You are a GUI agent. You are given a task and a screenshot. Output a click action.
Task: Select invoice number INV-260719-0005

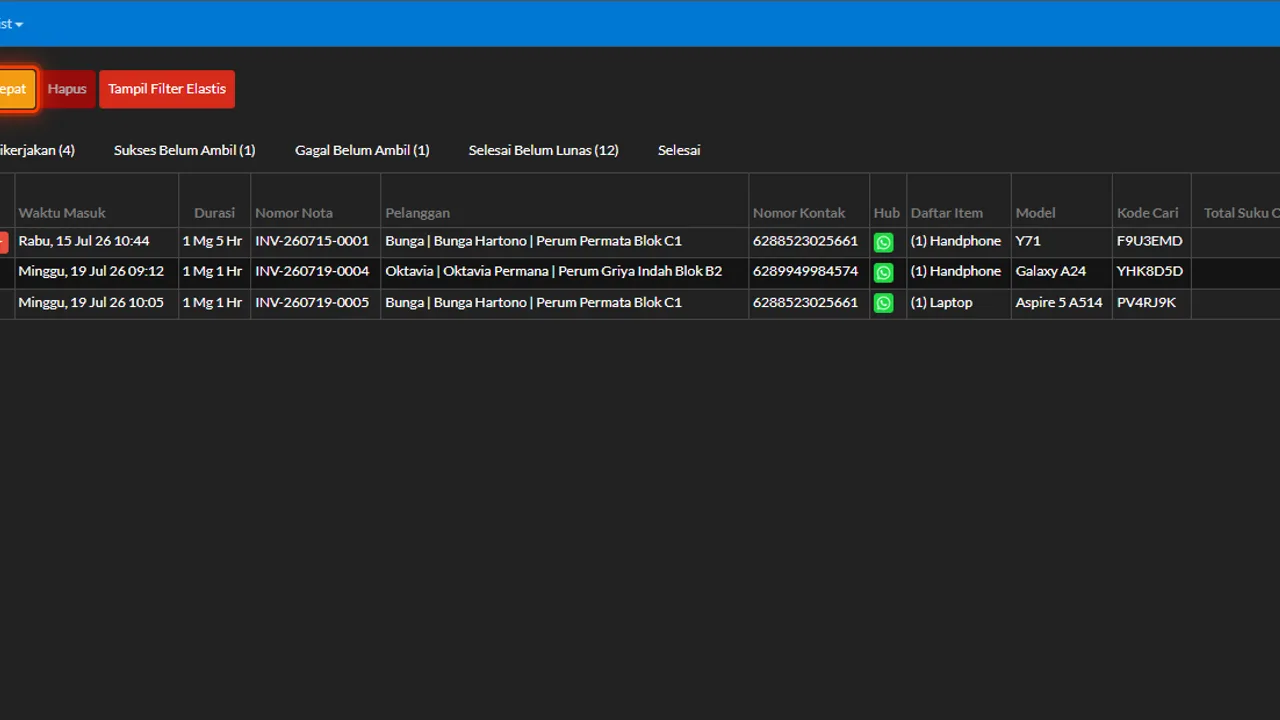pos(312,302)
